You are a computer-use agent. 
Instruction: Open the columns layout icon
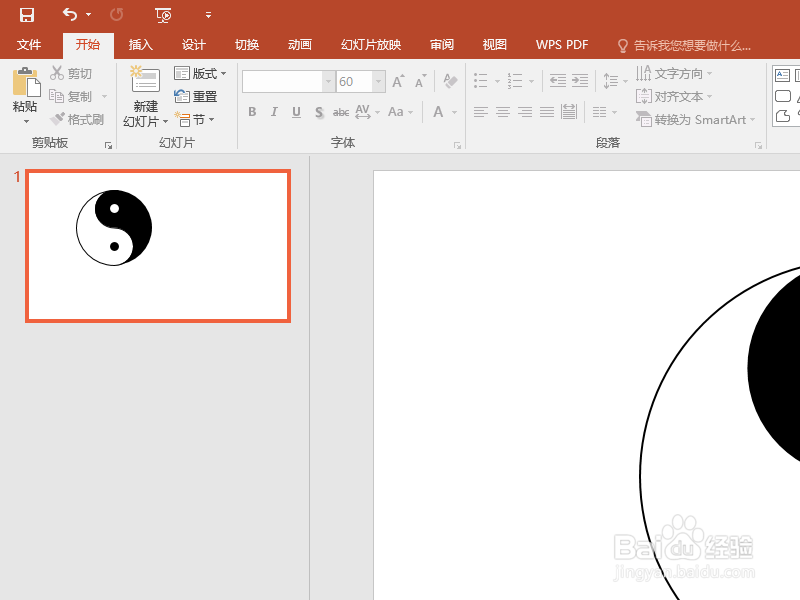(600, 112)
